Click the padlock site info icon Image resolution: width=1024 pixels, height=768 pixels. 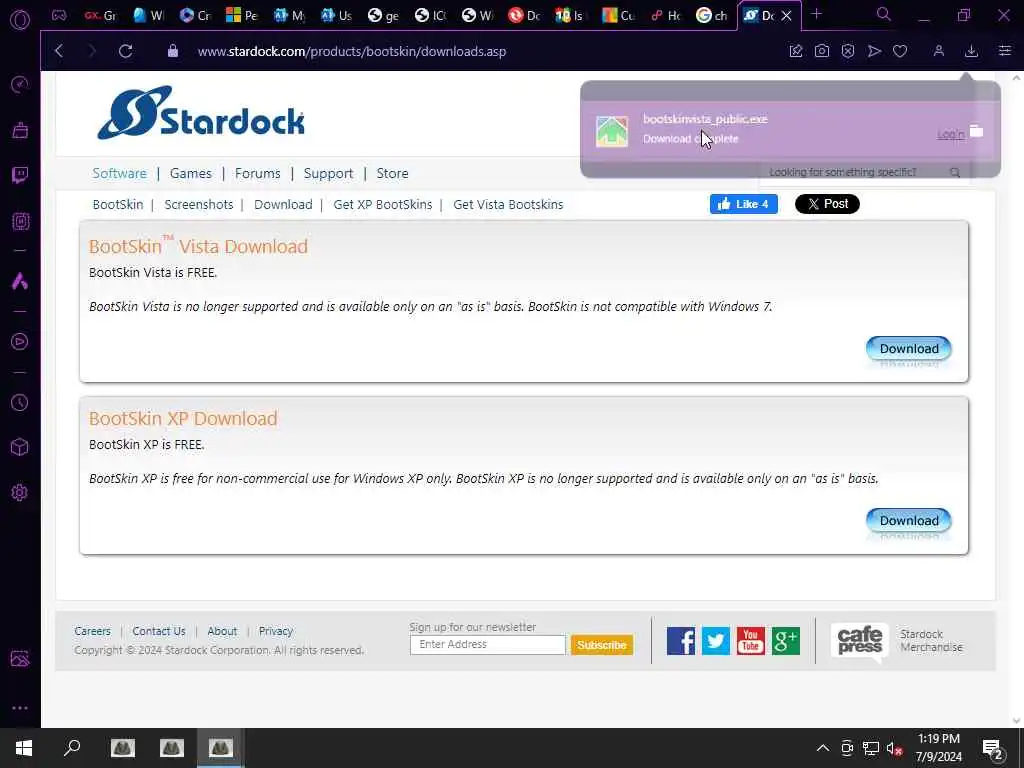point(173,51)
